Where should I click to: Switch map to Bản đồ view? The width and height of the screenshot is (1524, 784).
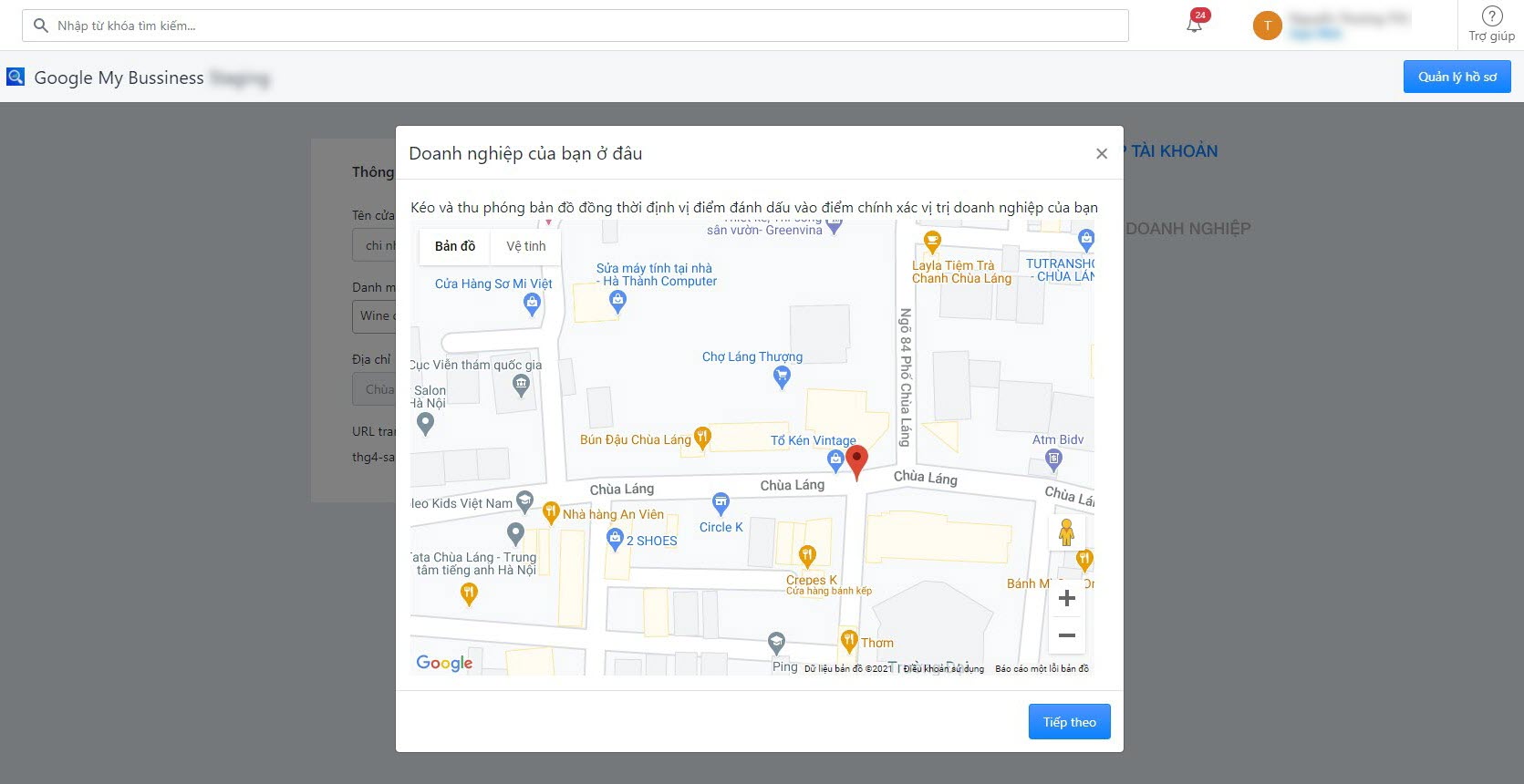point(455,246)
